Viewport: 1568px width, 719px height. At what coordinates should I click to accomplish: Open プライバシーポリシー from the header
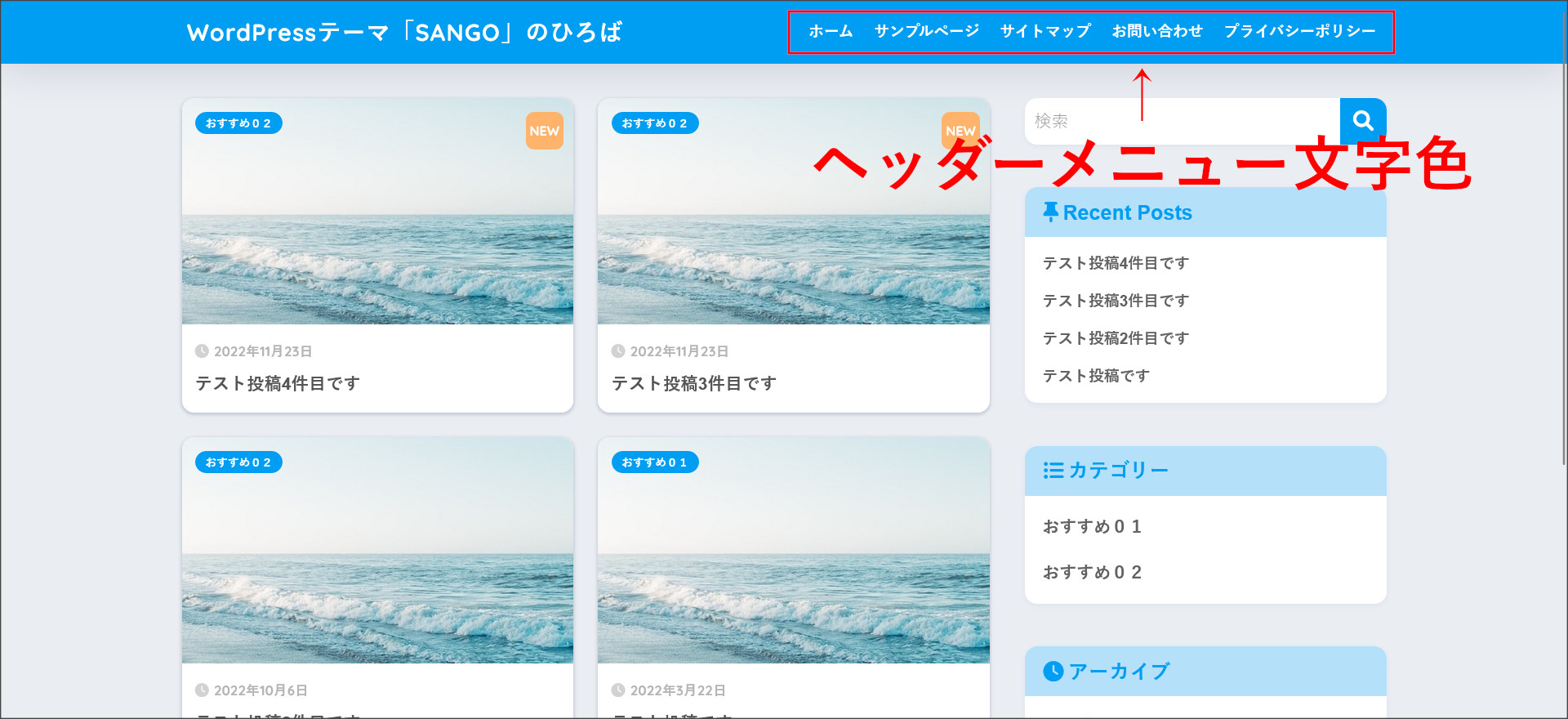click(1299, 32)
